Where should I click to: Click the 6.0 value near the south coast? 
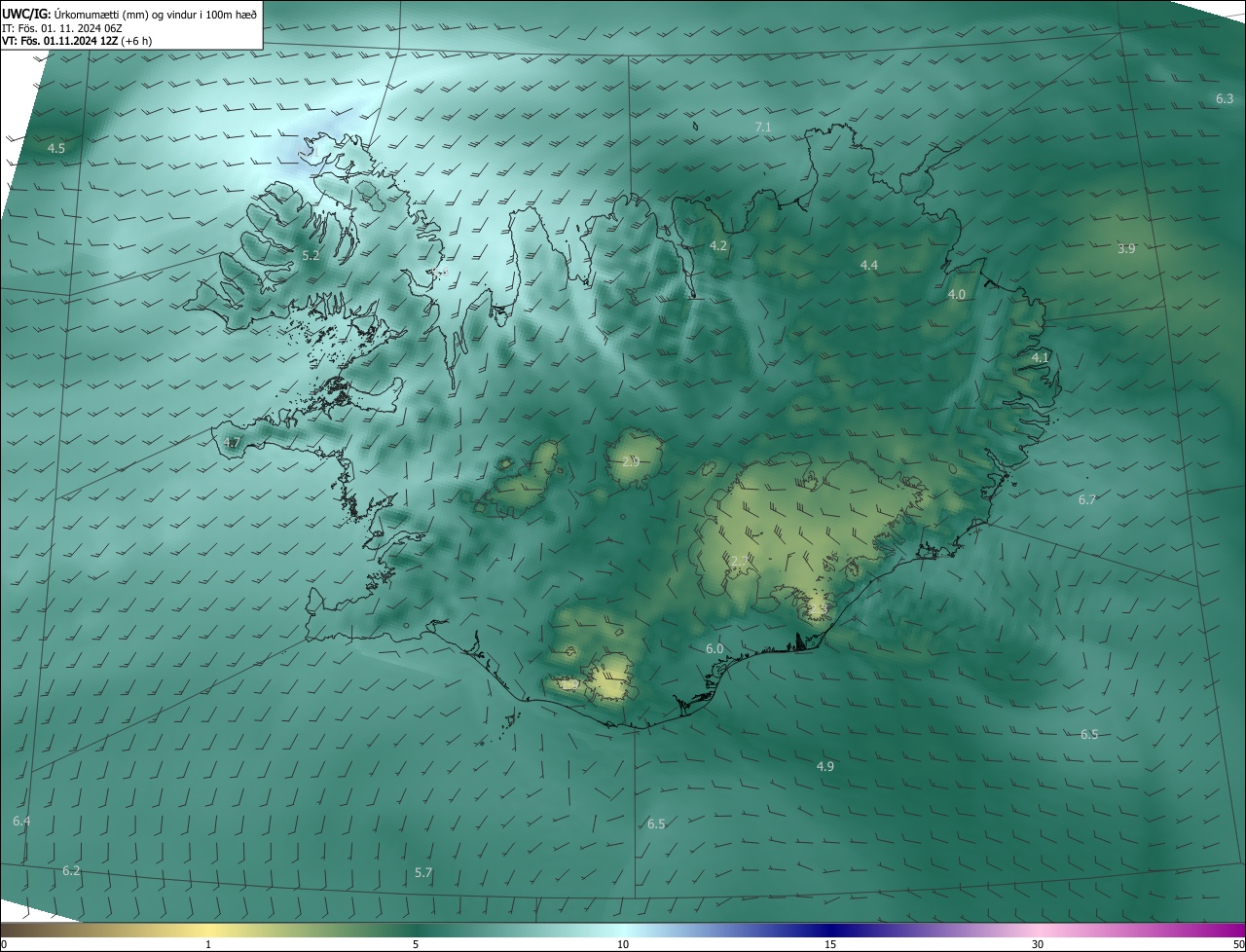[715, 648]
